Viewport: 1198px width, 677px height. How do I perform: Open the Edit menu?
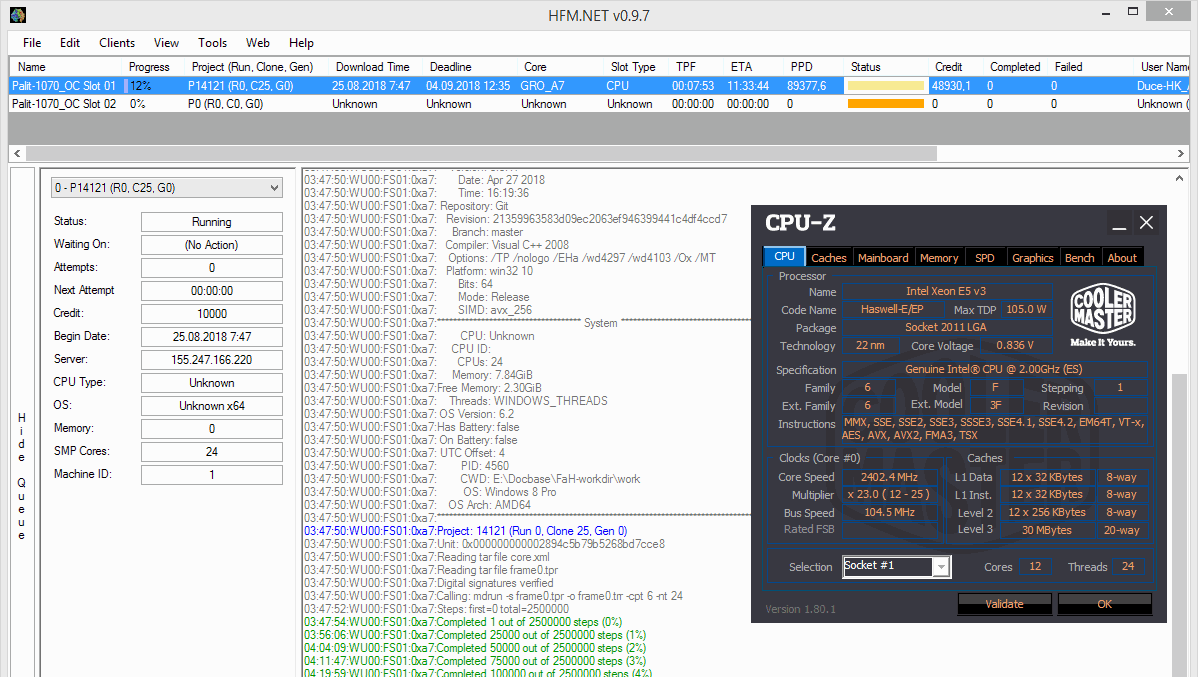point(70,43)
